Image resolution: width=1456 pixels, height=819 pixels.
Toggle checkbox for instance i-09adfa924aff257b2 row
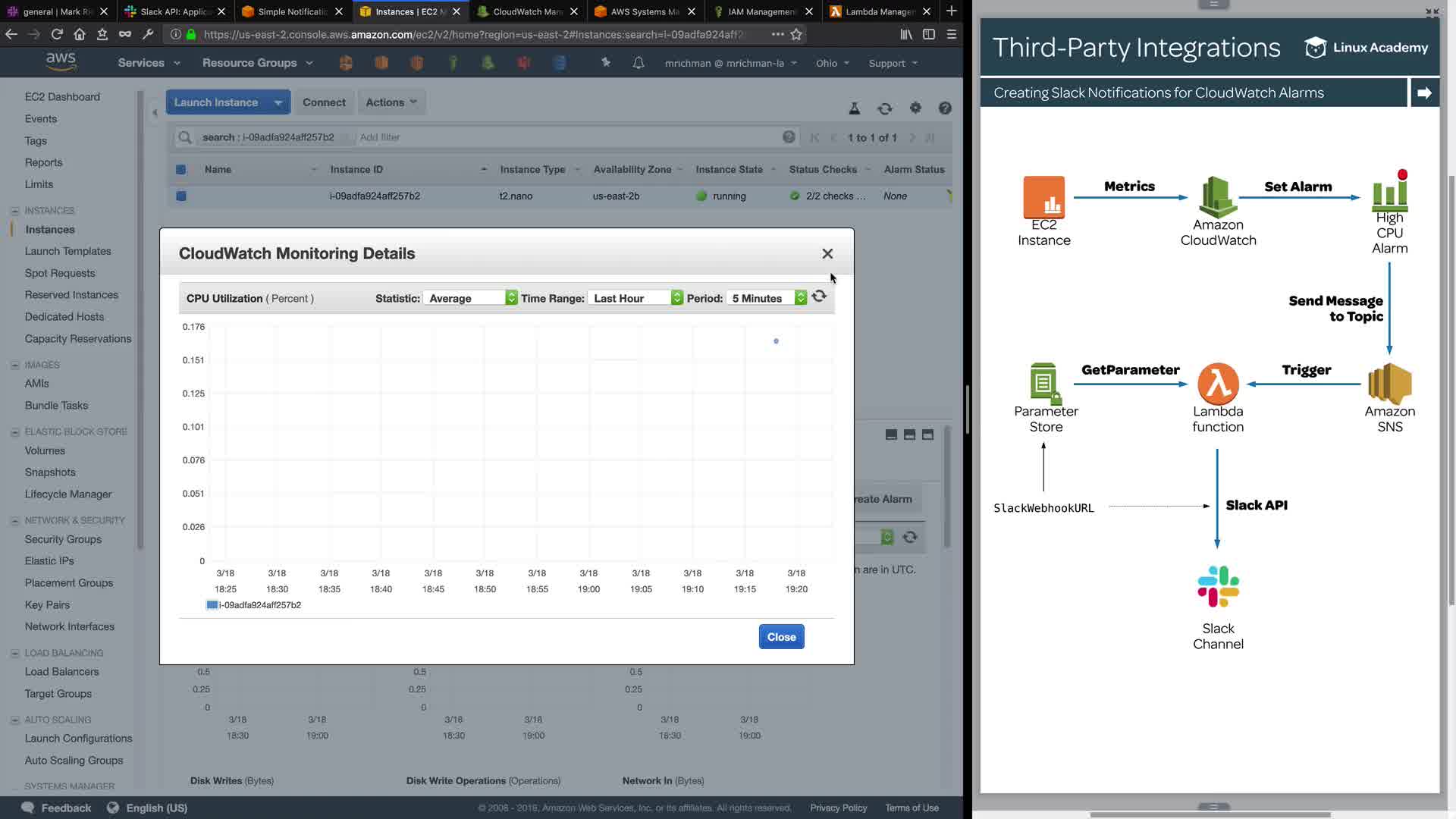coord(181,196)
